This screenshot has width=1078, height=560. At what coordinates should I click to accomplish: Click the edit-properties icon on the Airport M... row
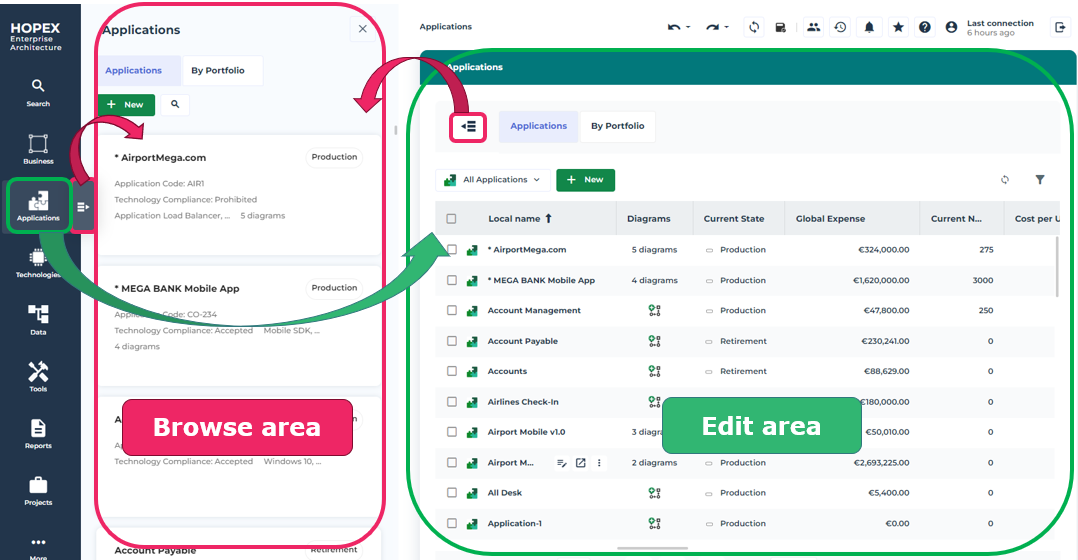tap(562, 463)
